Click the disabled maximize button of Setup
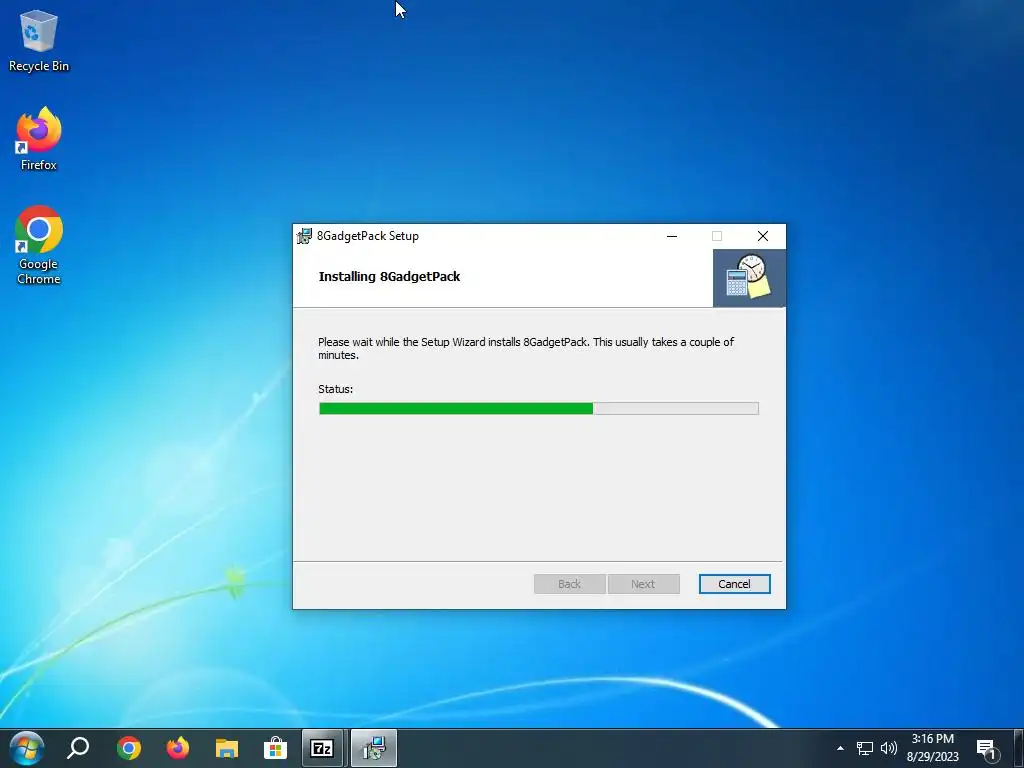The height and width of the screenshot is (768, 1024). point(717,236)
